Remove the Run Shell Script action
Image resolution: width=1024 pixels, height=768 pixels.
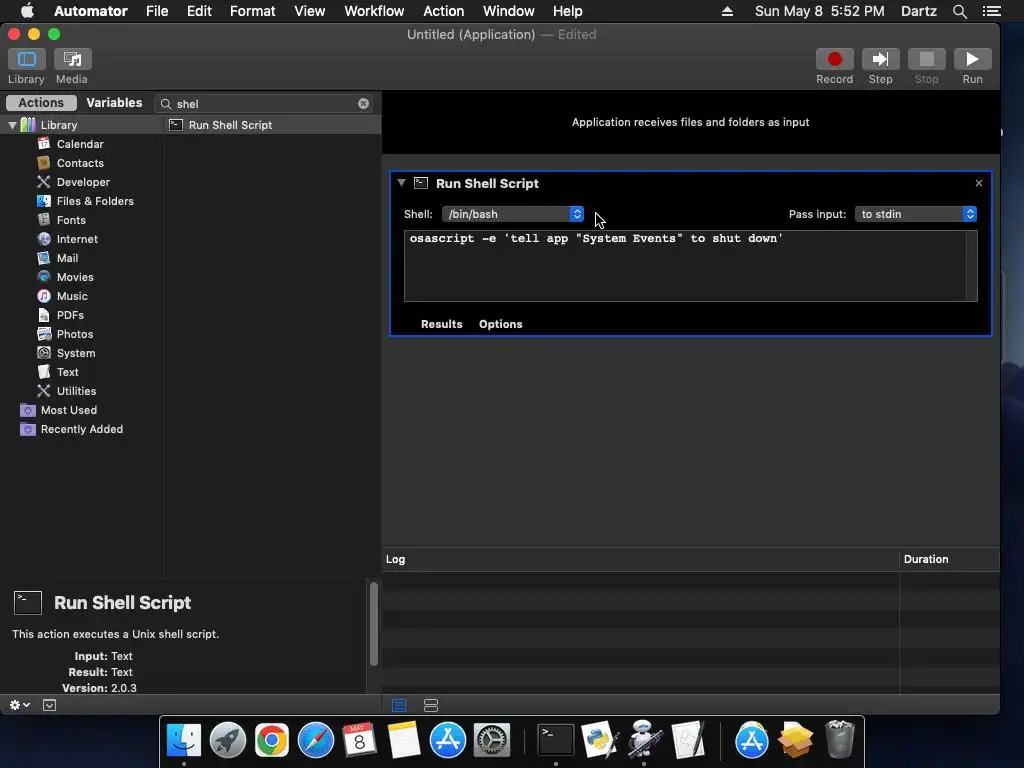coord(978,183)
